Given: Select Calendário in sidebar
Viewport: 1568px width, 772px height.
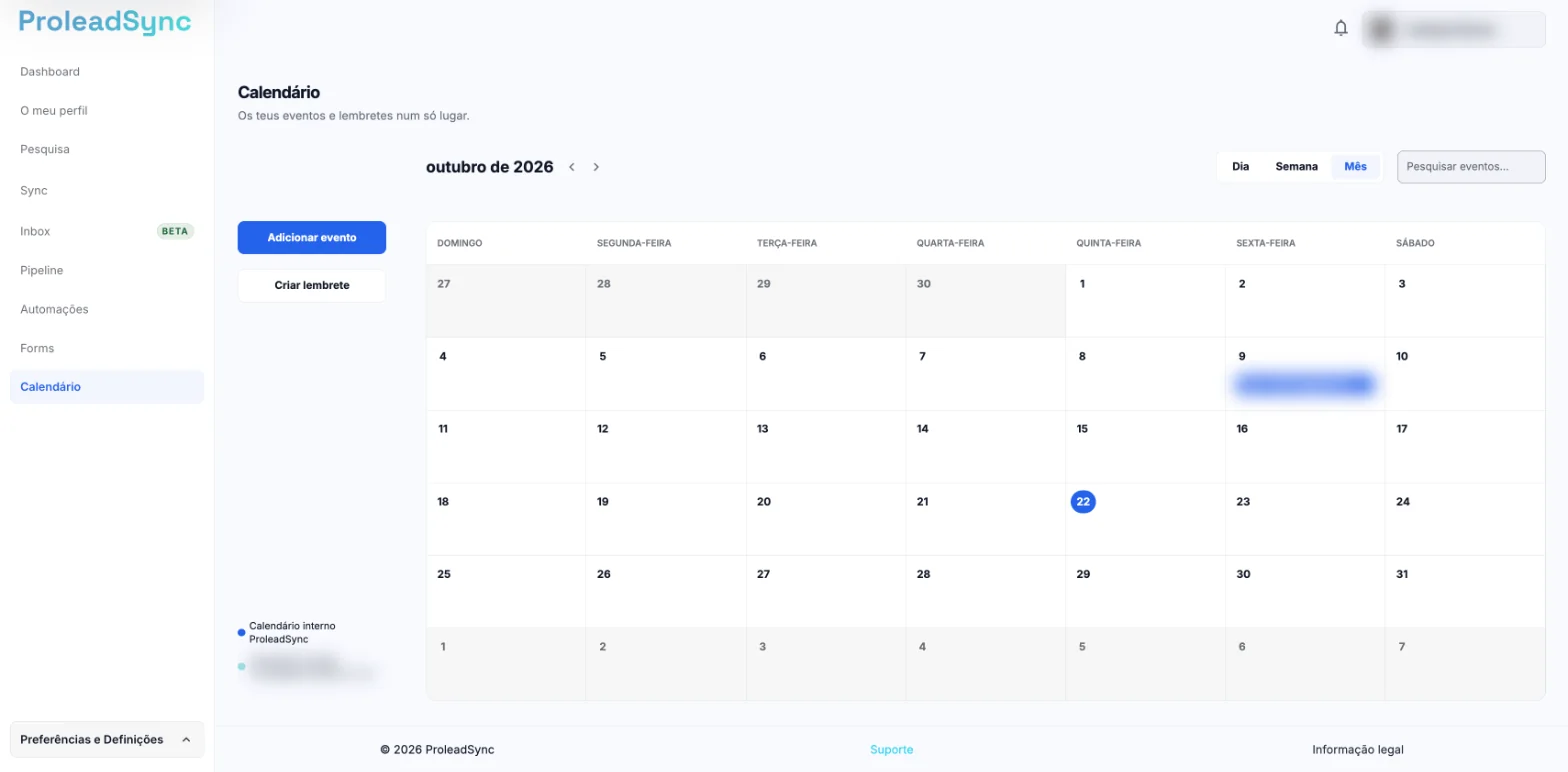Looking at the screenshot, I should click(107, 387).
